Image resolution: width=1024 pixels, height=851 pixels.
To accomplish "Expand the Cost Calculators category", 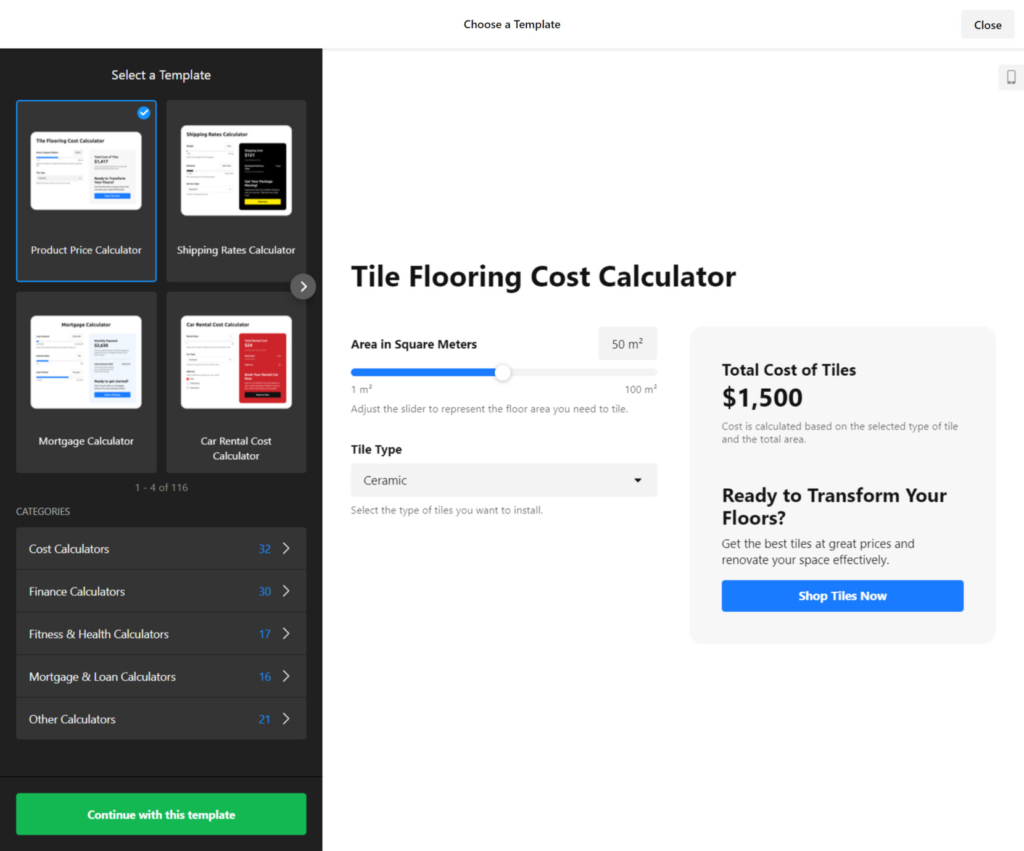I will pos(160,548).
